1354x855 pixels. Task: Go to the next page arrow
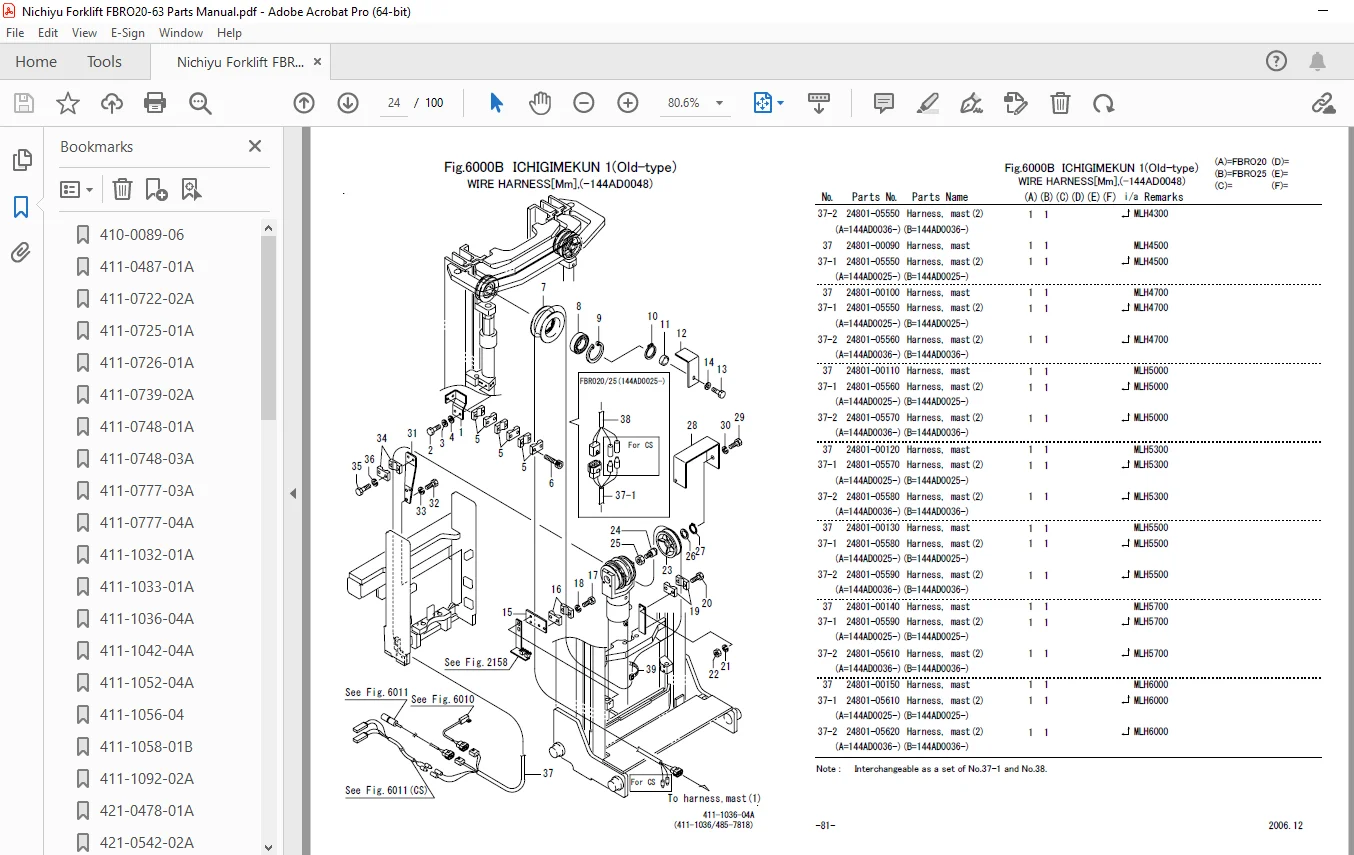pyautogui.click(x=348, y=103)
